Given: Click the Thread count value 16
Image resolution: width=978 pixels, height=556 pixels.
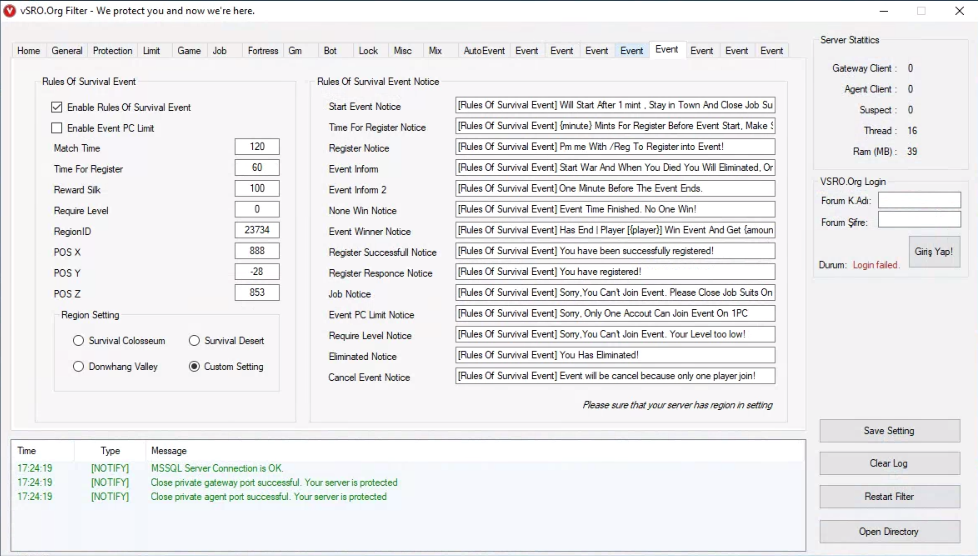Looking at the screenshot, I should [x=912, y=130].
